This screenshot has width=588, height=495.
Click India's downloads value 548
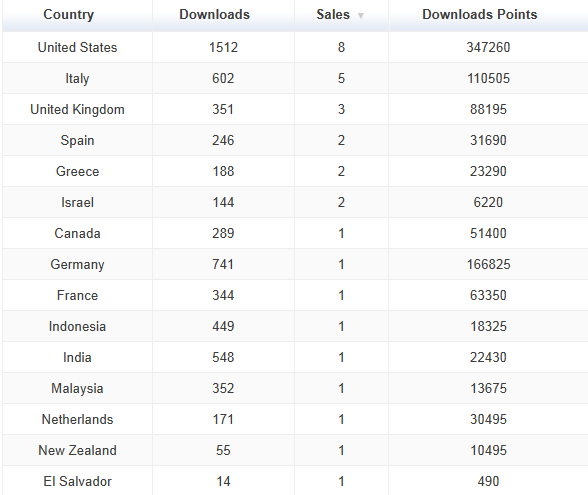pos(223,357)
